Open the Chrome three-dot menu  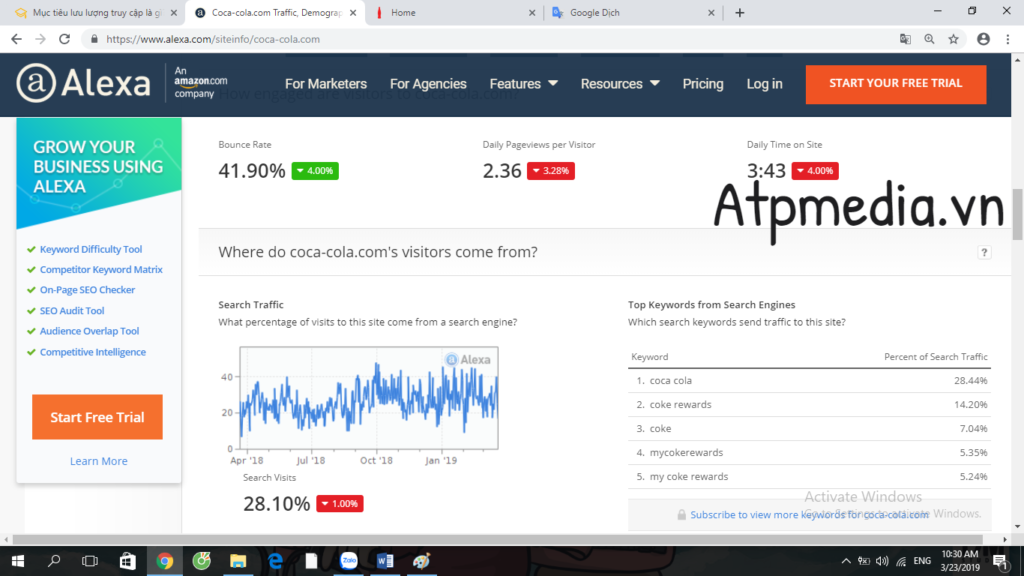1008,39
